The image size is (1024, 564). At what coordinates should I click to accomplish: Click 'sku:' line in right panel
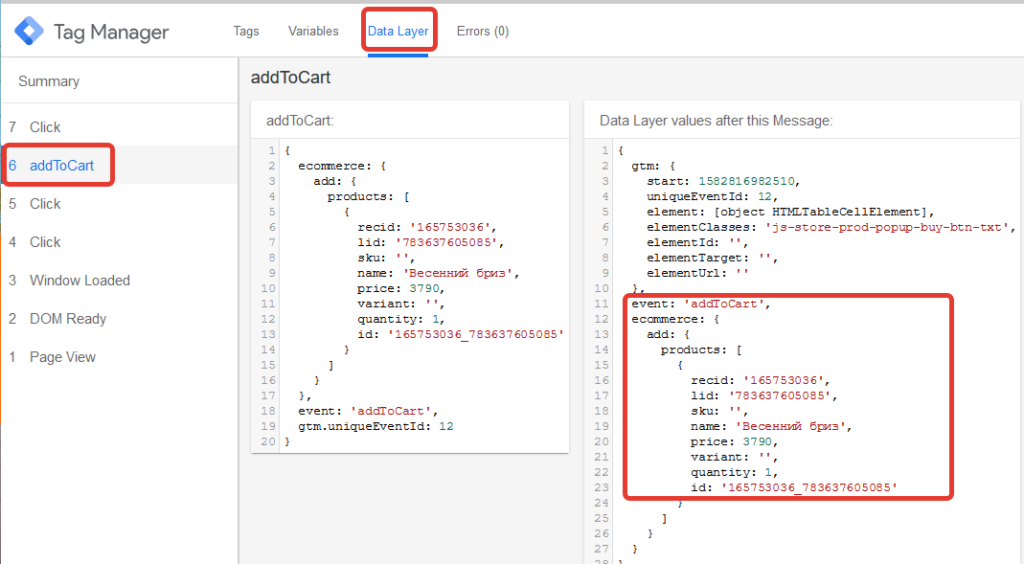coord(719,411)
